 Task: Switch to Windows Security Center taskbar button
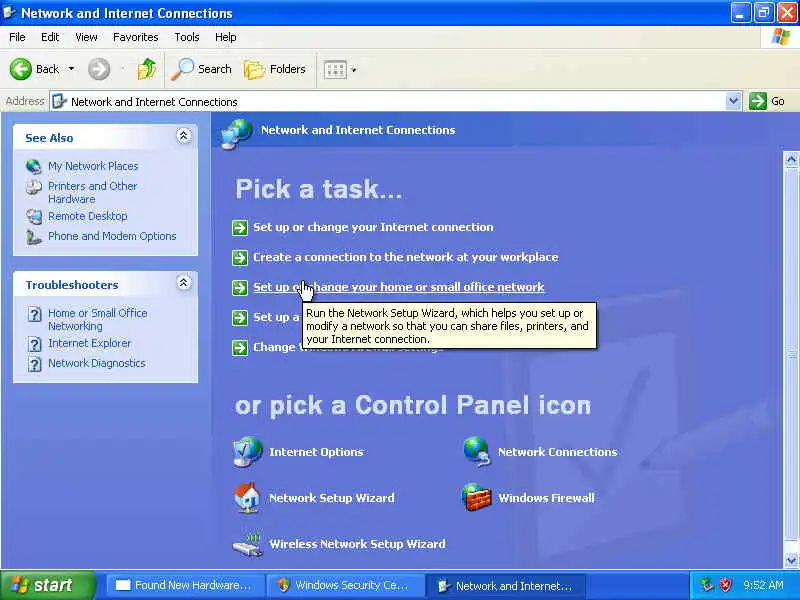[x=346, y=586]
